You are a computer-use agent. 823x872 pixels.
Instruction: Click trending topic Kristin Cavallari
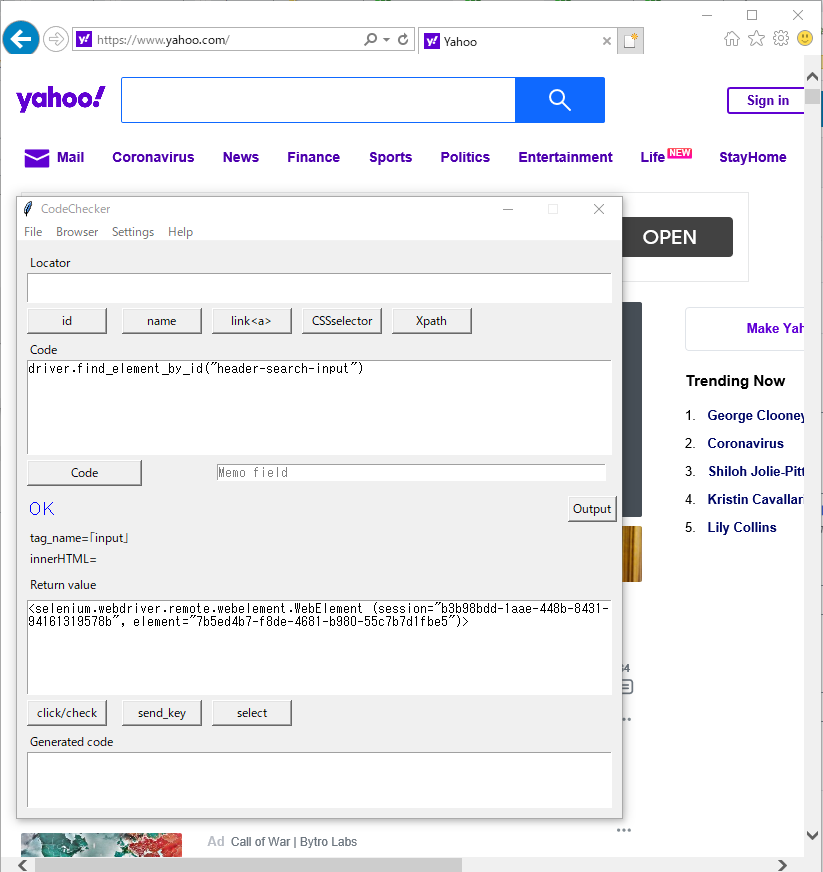[755, 499]
